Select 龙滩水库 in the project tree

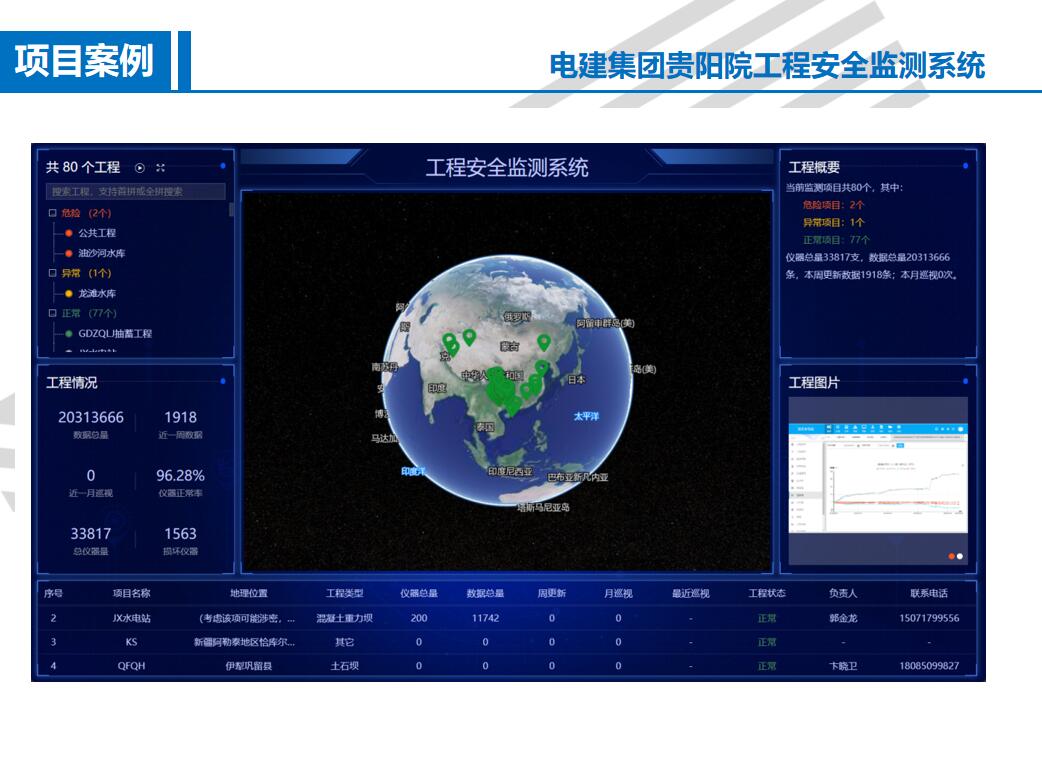tap(97, 294)
